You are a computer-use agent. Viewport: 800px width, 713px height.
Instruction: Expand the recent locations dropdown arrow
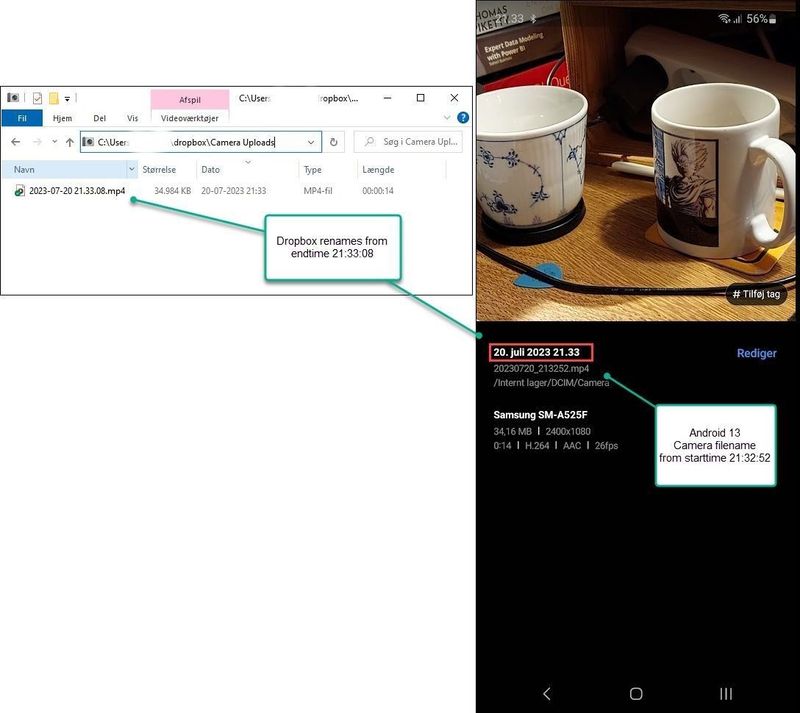pos(53,142)
